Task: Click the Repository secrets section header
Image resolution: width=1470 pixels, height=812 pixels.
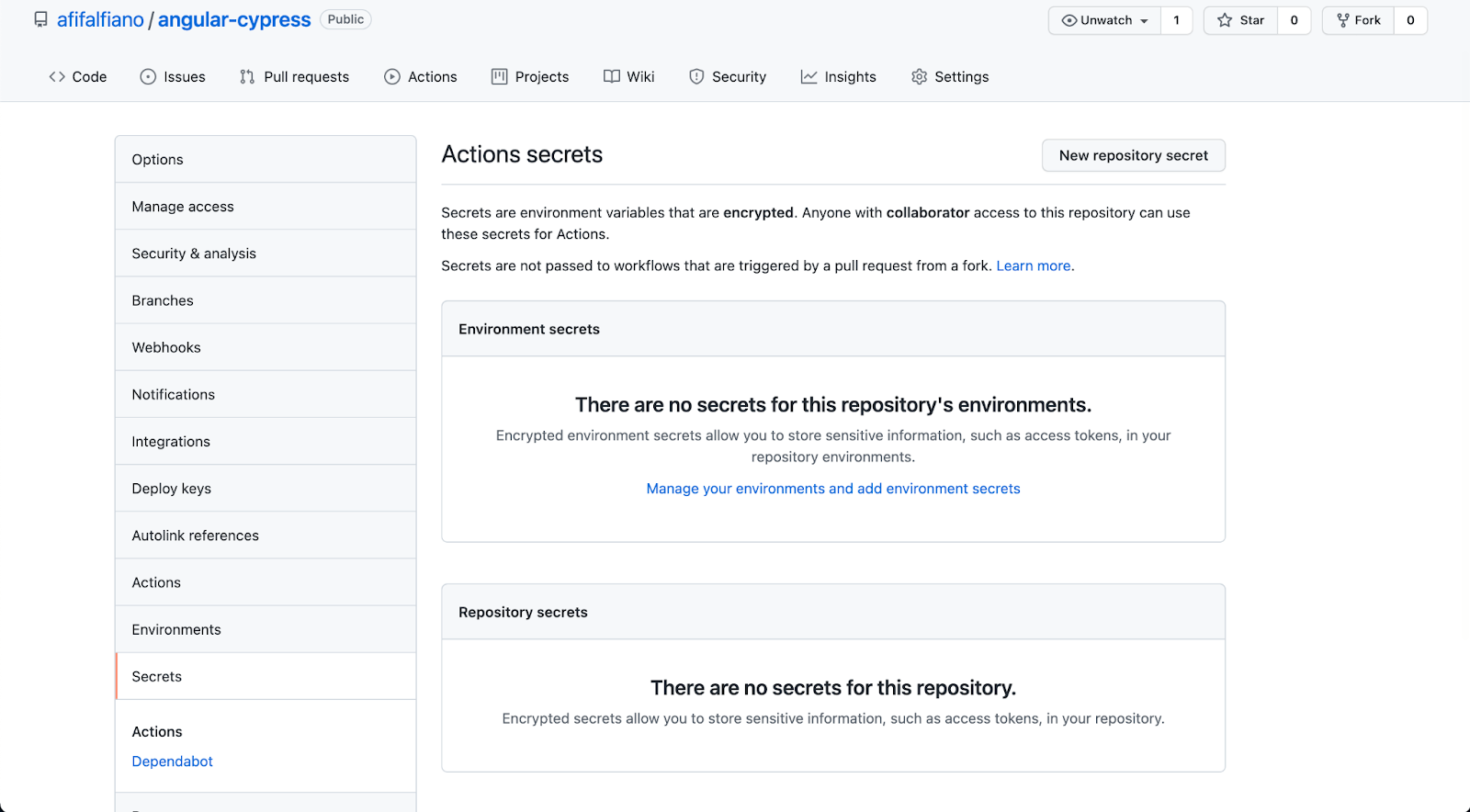Action: [x=833, y=612]
